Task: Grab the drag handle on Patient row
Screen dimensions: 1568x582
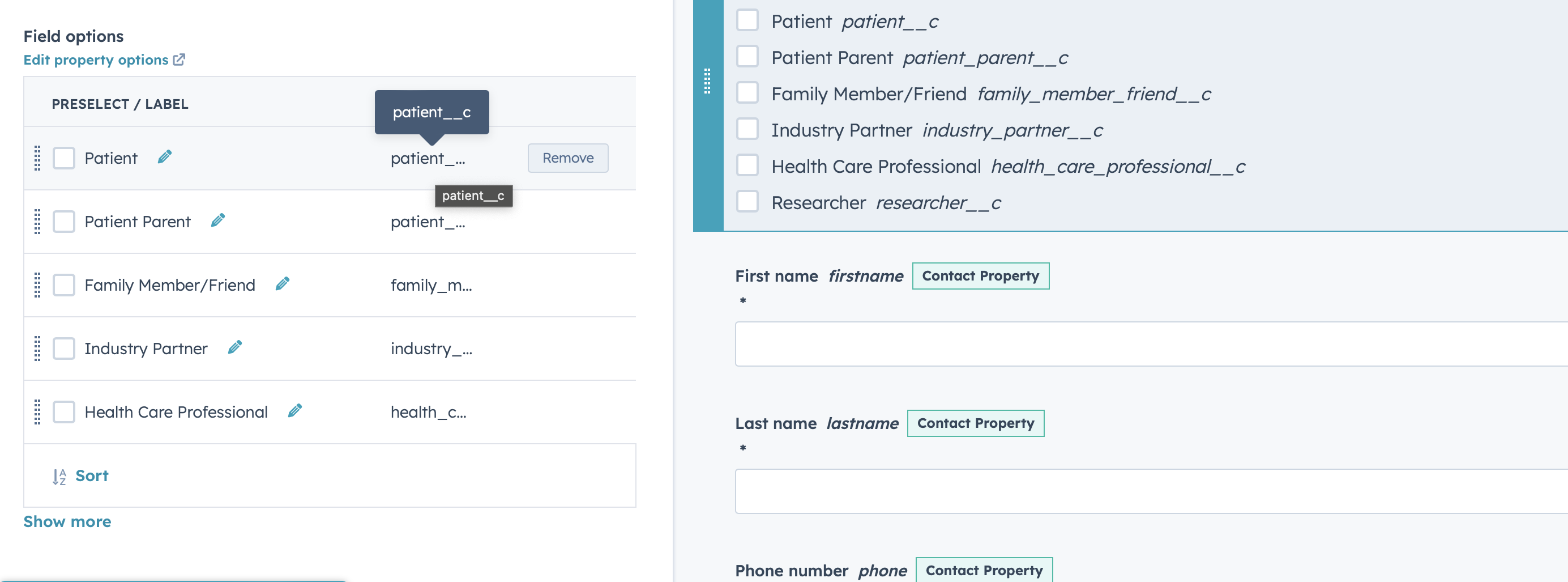Action: [x=38, y=158]
